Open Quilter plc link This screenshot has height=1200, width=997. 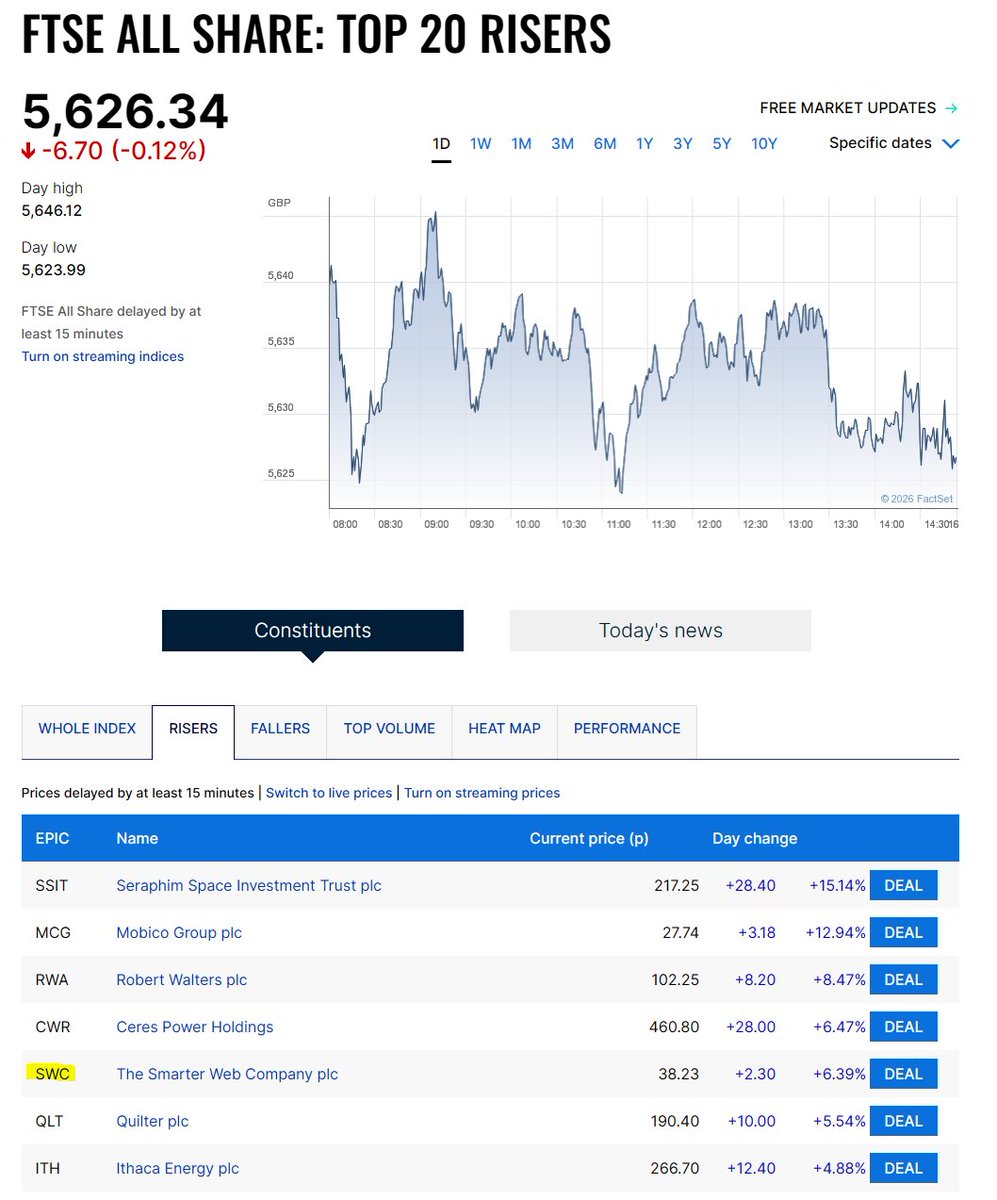(x=152, y=1121)
